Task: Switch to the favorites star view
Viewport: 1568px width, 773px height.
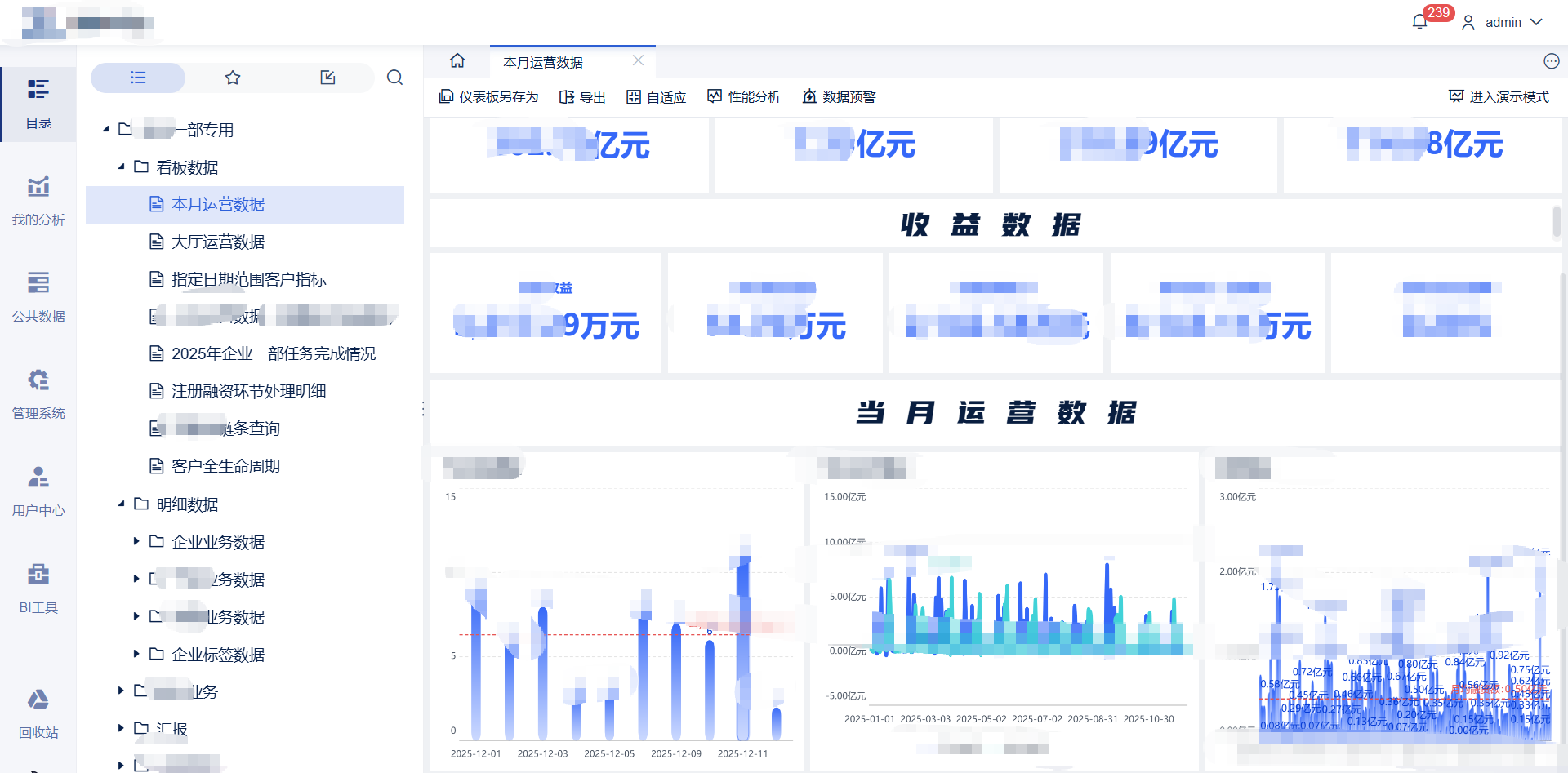Action: [233, 78]
